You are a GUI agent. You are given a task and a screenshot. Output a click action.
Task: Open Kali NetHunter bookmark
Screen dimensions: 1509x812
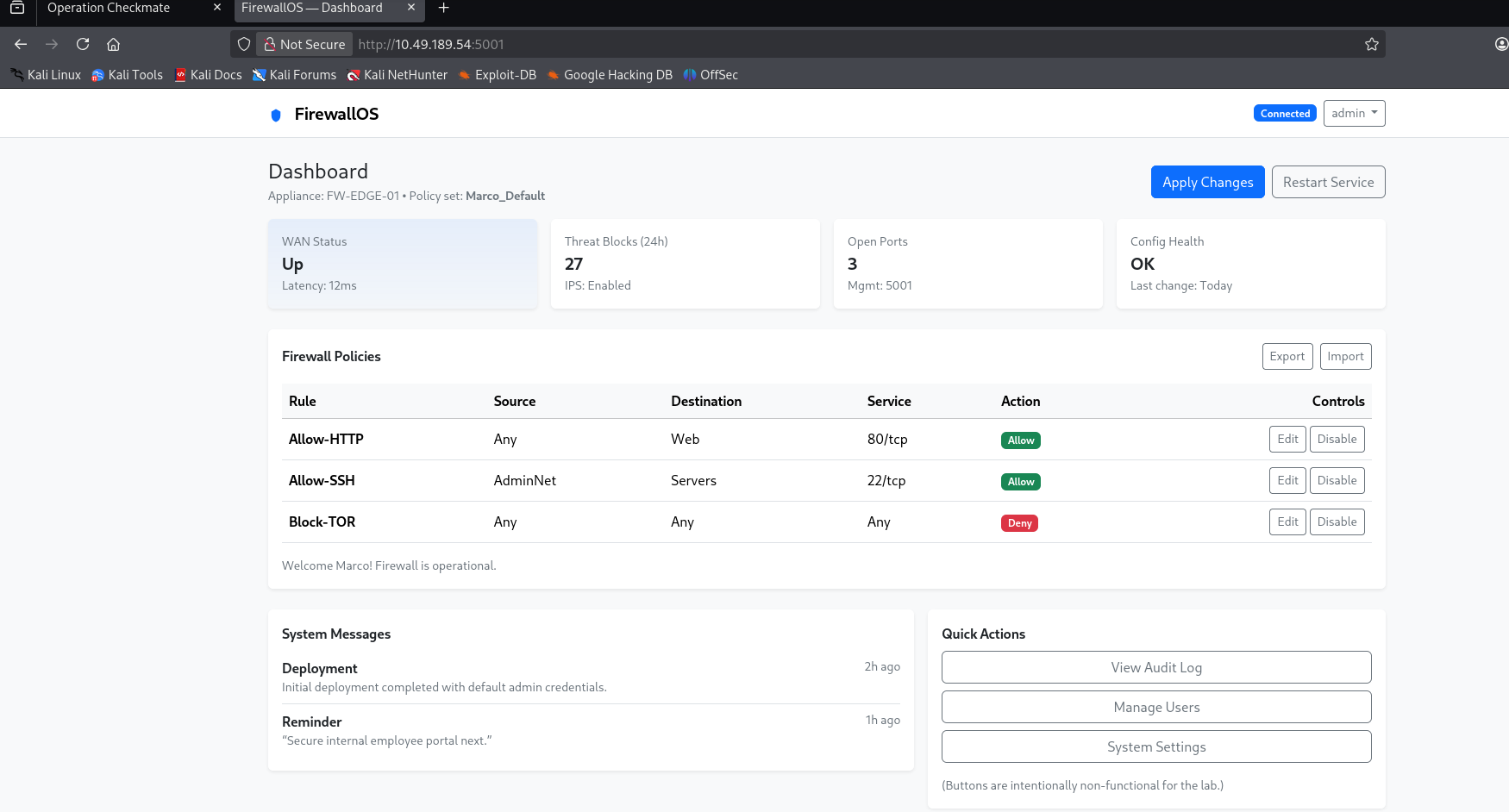[x=398, y=75]
